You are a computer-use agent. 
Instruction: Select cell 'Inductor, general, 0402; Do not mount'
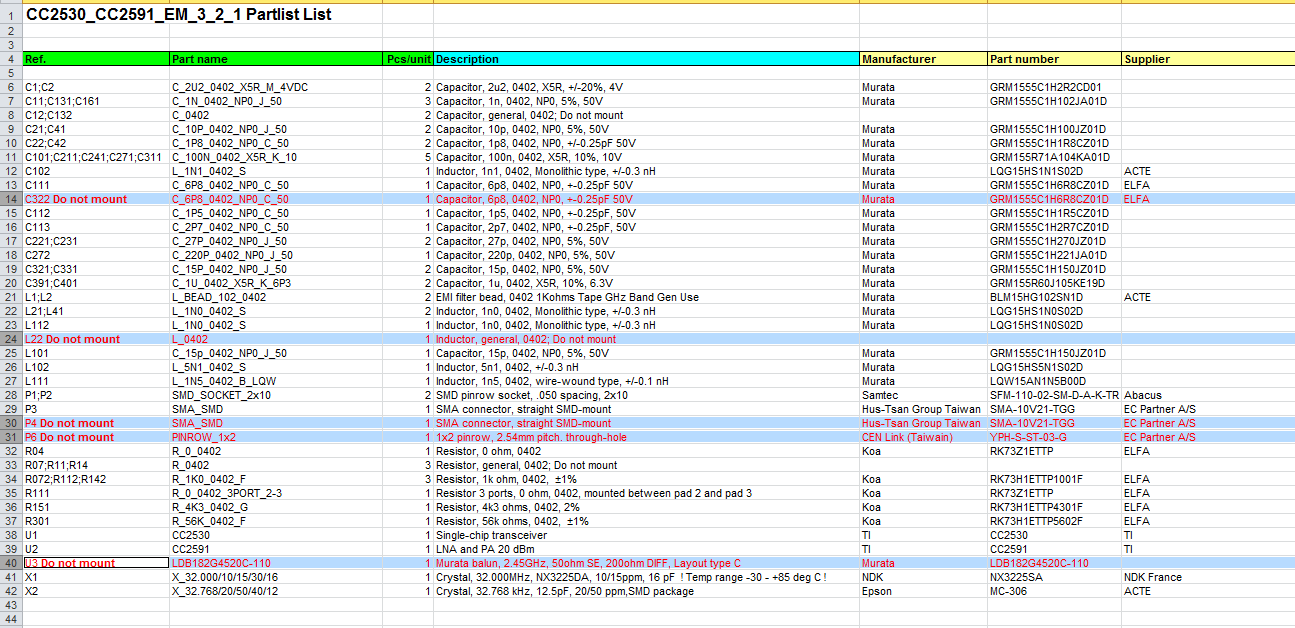(x=646, y=339)
